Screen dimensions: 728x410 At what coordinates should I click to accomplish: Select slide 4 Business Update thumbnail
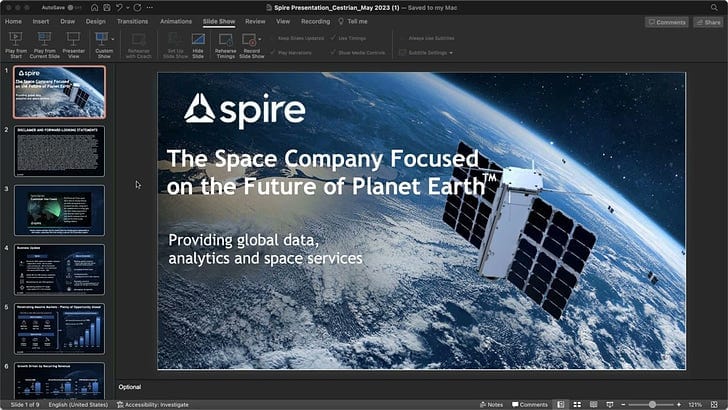pyautogui.click(x=59, y=269)
